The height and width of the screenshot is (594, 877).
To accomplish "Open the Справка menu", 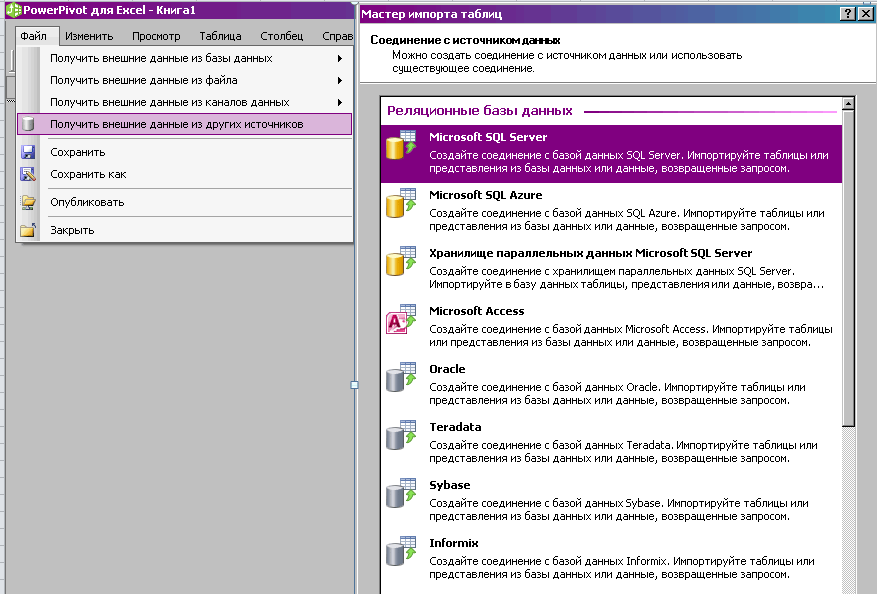I will pos(337,36).
